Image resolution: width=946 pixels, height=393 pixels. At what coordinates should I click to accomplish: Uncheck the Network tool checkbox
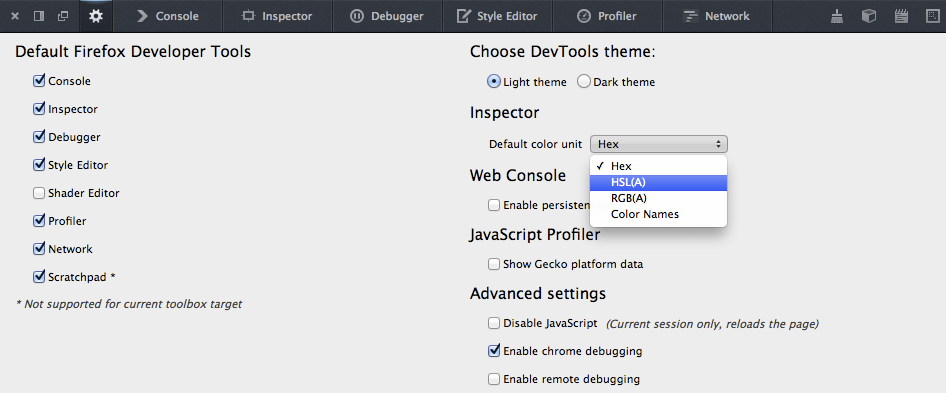pos(39,249)
